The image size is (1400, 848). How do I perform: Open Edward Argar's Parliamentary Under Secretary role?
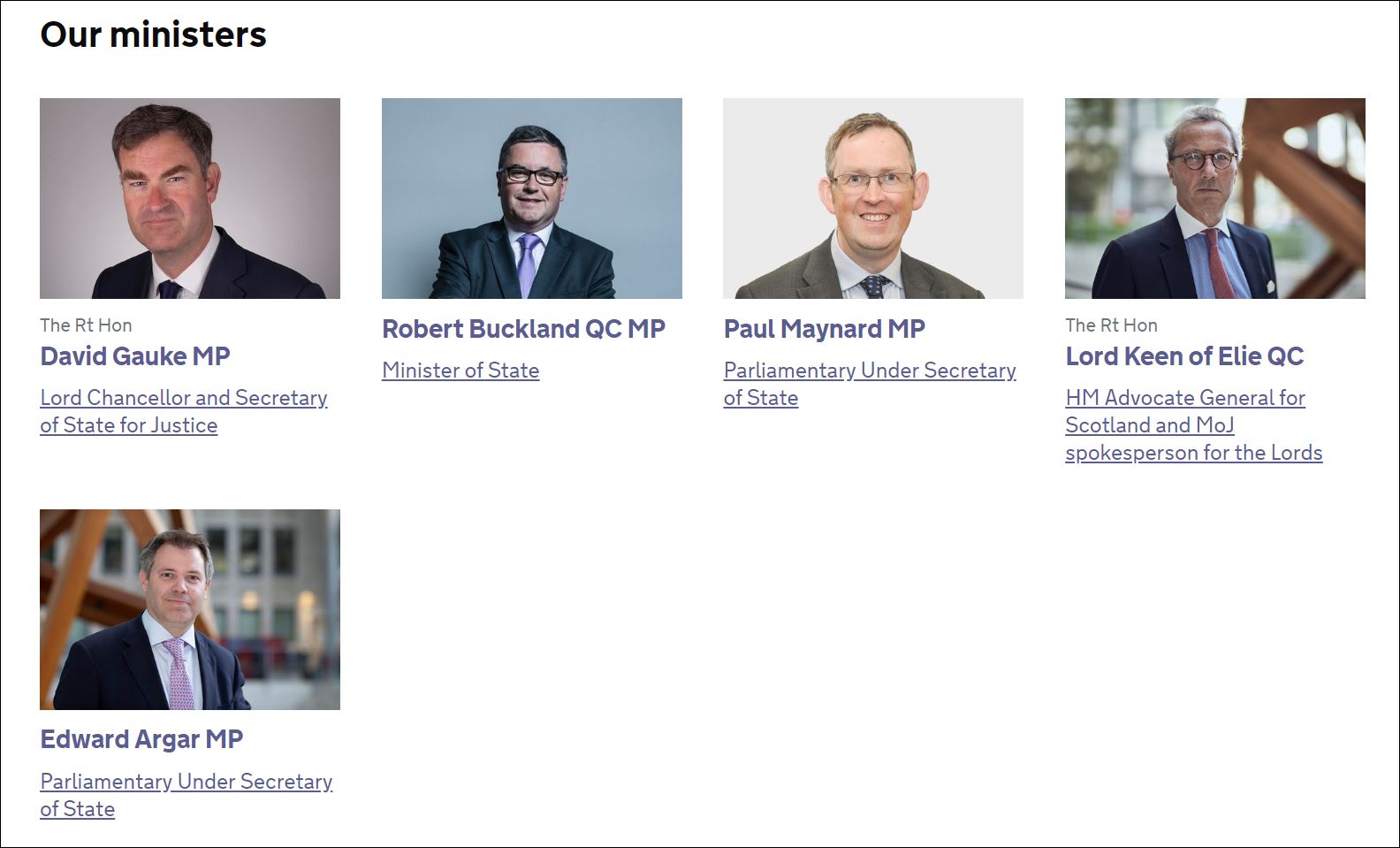click(x=186, y=782)
